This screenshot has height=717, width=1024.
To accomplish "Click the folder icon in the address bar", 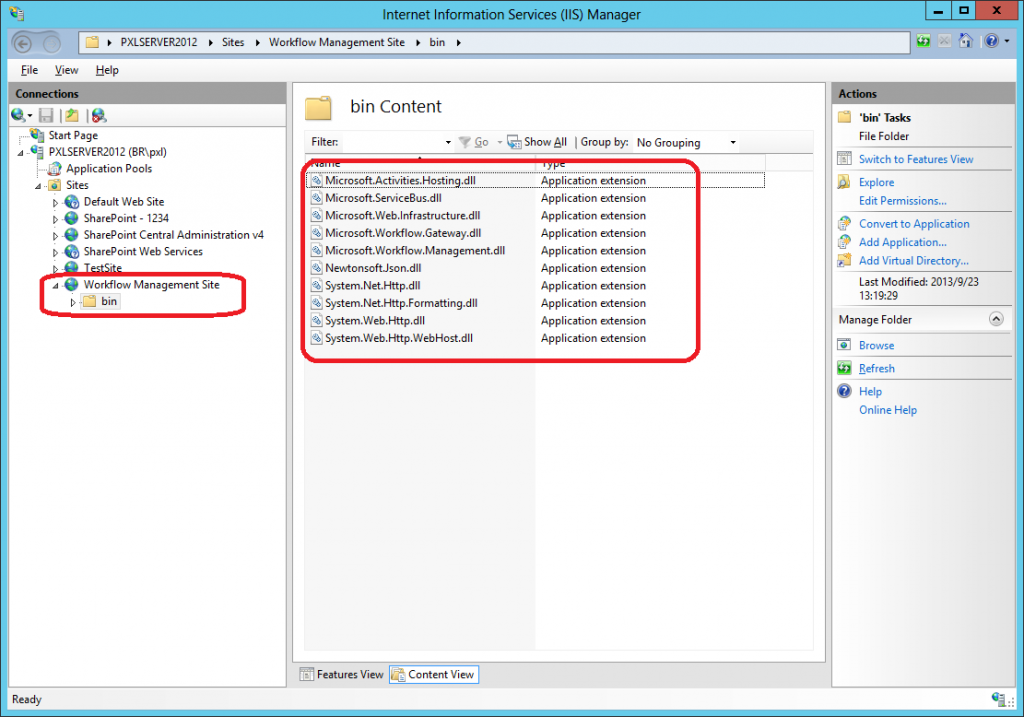I will 92,42.
